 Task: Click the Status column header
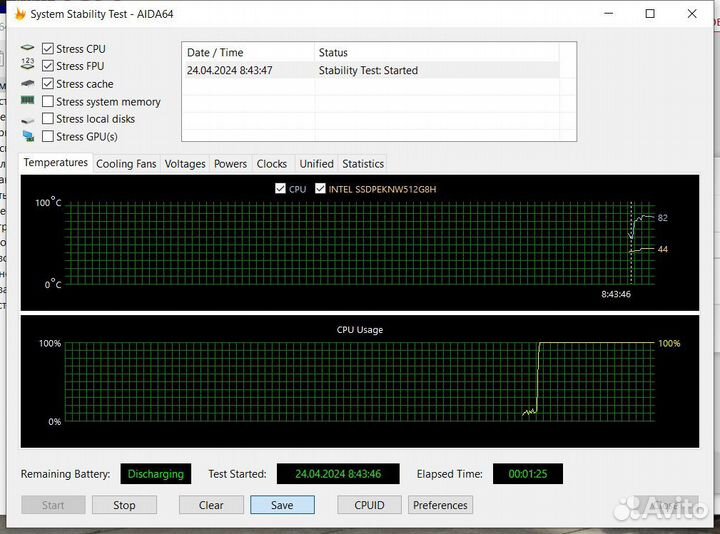437,52
